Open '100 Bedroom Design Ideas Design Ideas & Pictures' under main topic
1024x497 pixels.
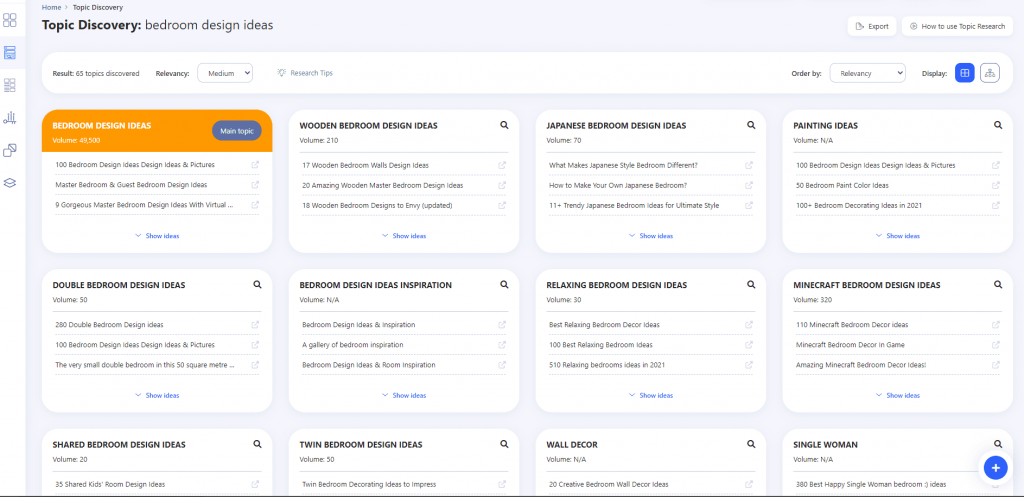[x=135, y=165]
